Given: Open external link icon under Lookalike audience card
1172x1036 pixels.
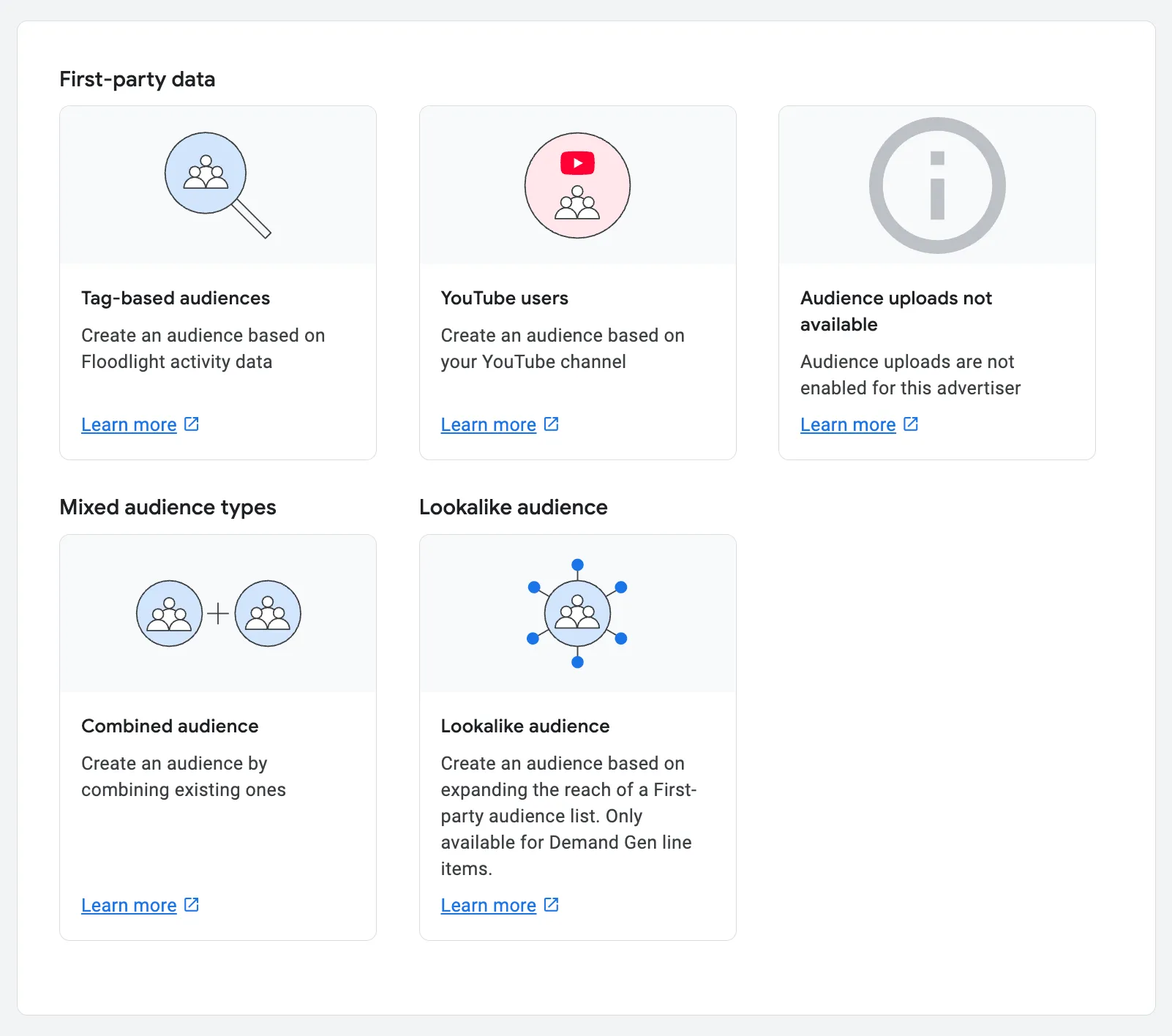Looking at the screenshot, I should tap(552, 904).
